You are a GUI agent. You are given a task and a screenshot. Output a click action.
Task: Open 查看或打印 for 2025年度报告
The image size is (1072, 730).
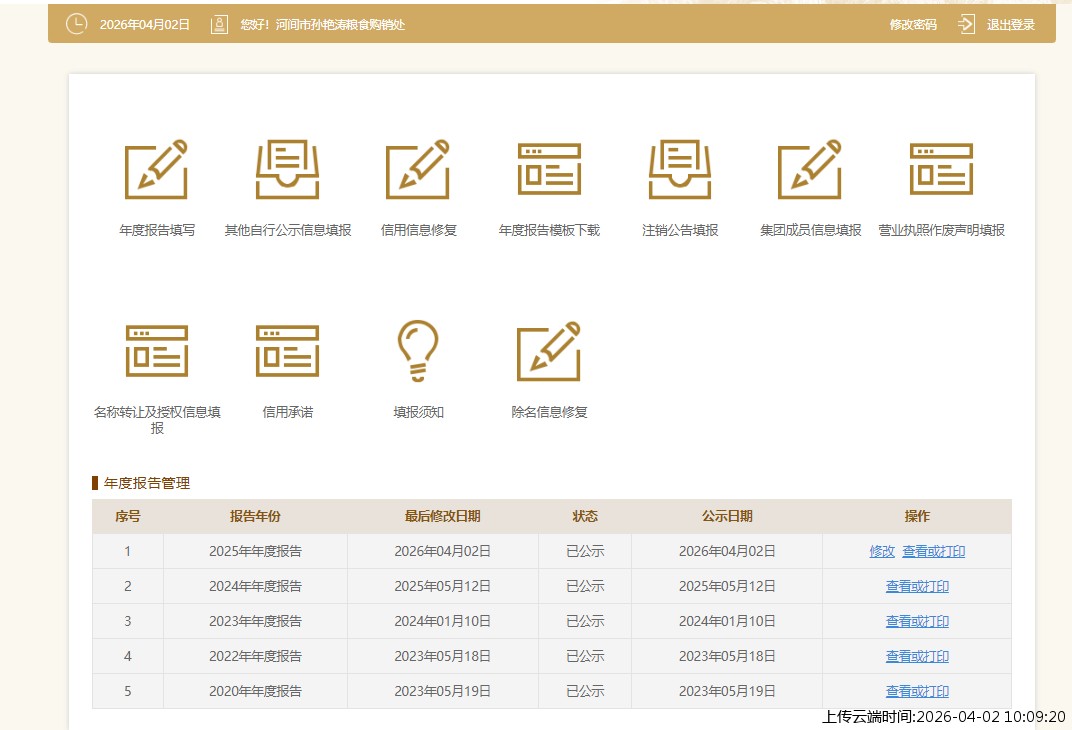tap(933, 551)
